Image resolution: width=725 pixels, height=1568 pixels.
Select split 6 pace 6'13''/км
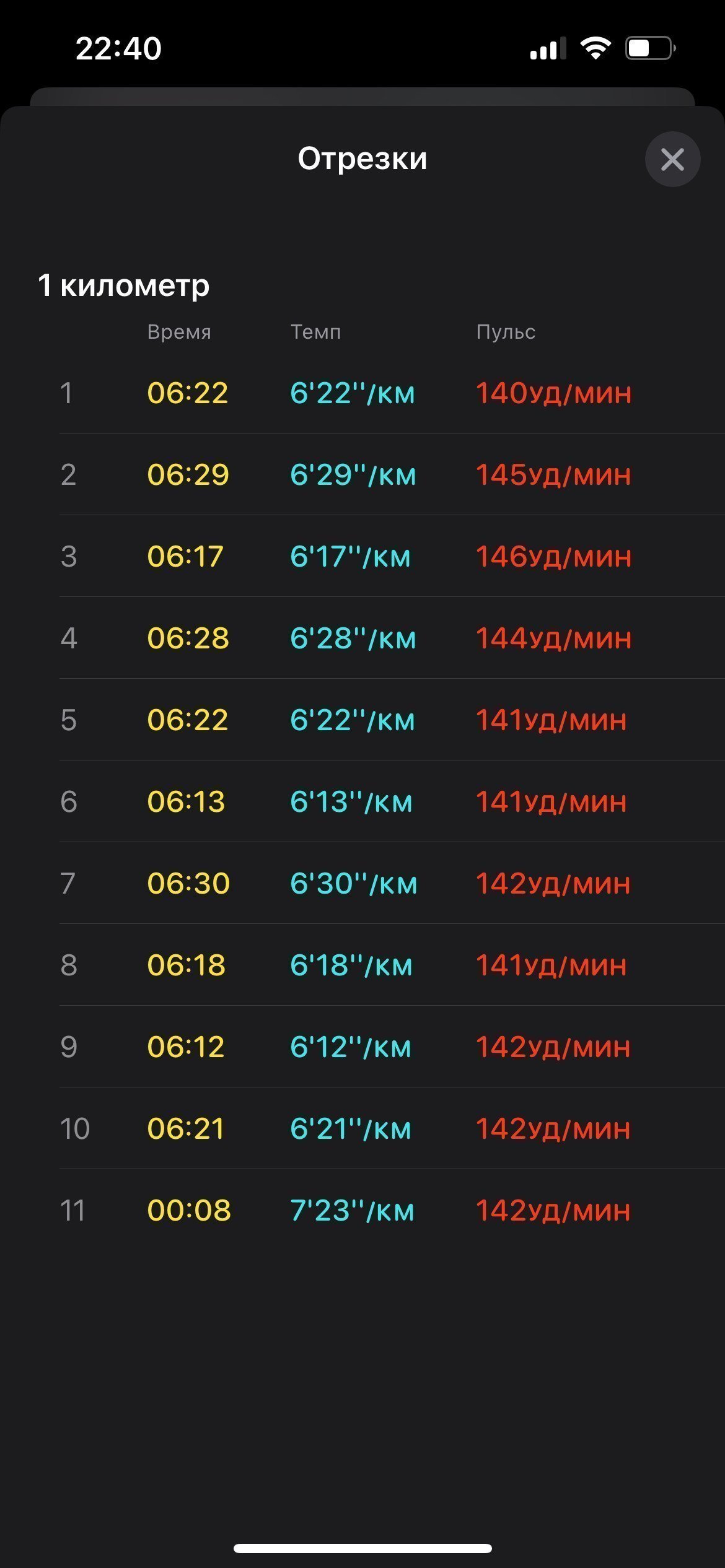pyautogui.click(x=351, y=801)
